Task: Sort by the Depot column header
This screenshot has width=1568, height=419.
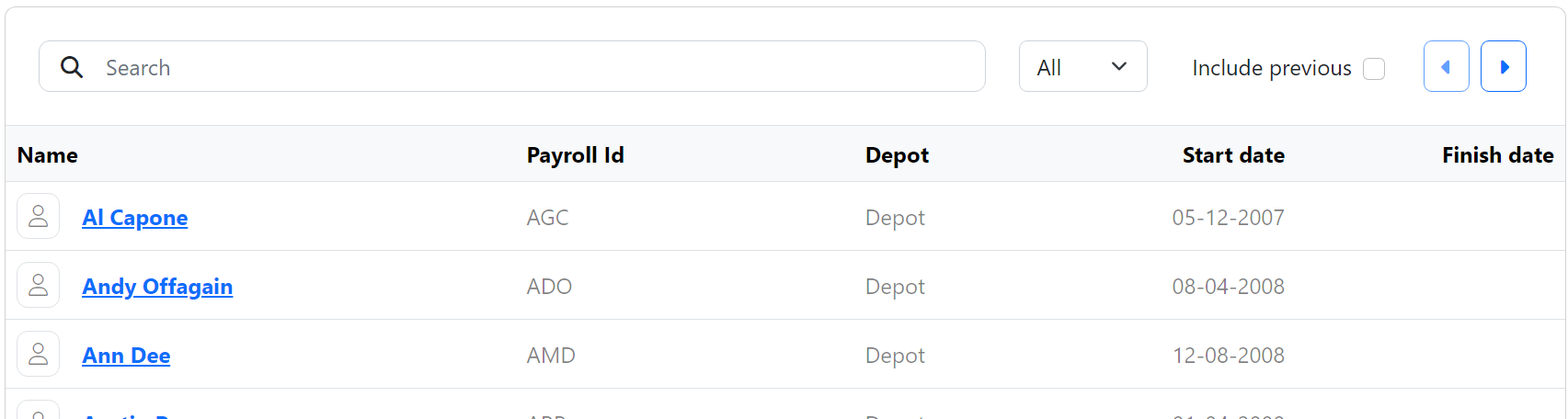Action: pos(897,155)
